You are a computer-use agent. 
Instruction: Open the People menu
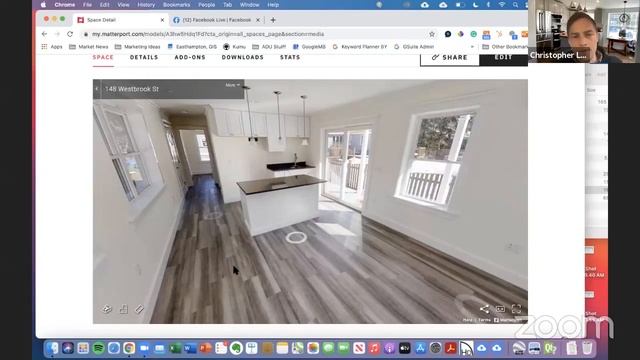pyautogui.click(x=207, y=5)
